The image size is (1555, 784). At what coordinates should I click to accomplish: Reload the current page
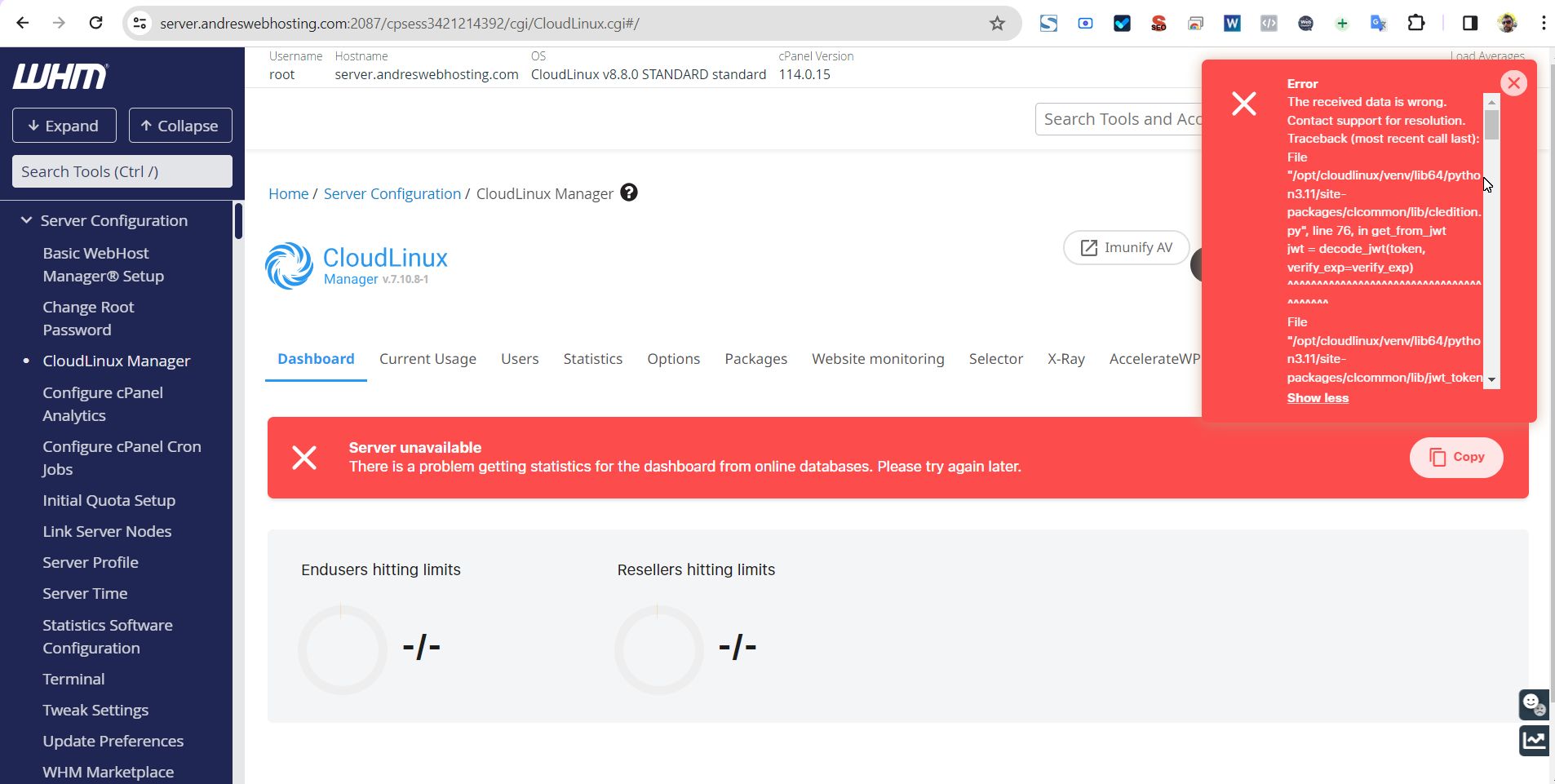95,23
